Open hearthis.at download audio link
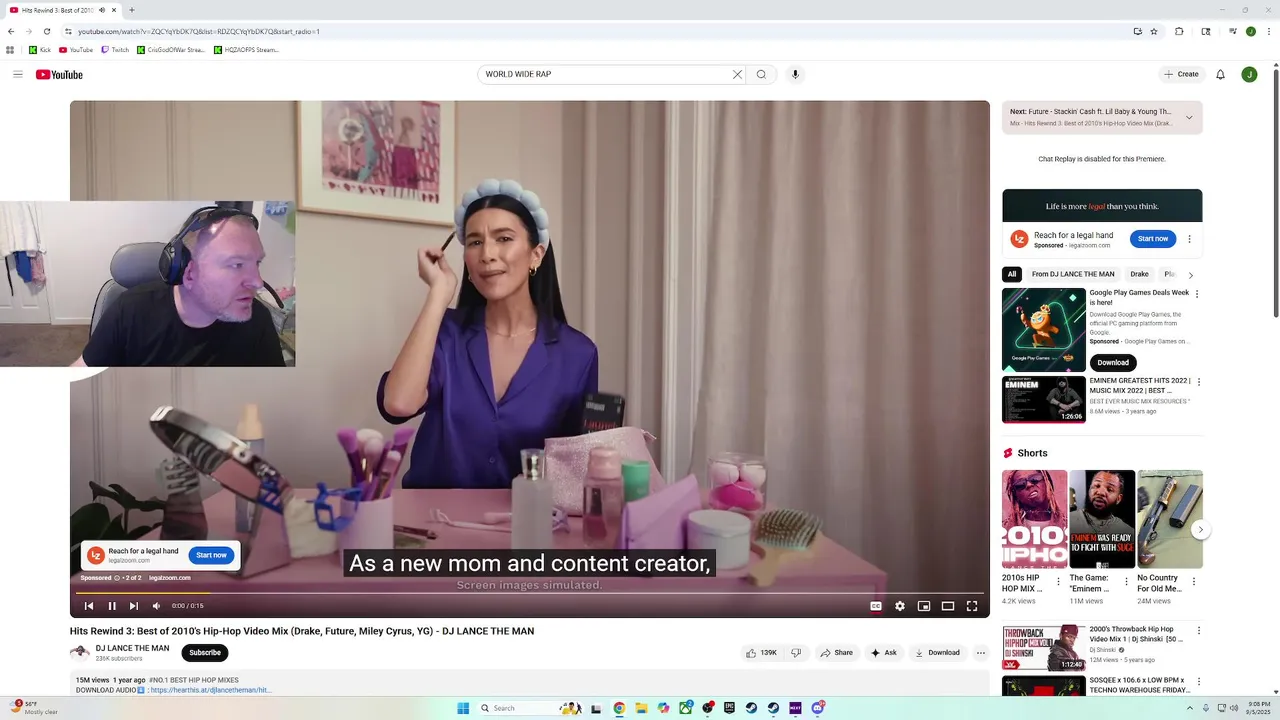Screen dimensions: 1280x720 [211, 690]
